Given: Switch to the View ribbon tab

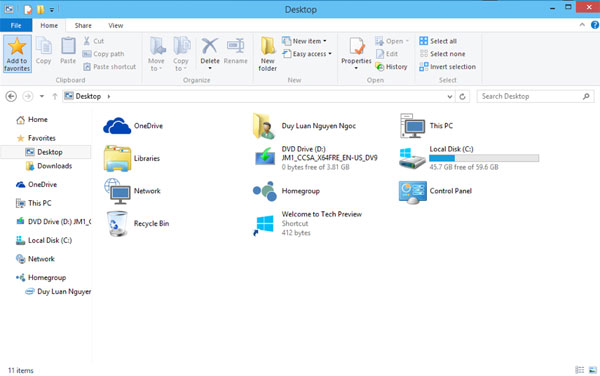Looking at the screenshot, I should point(116,26).
